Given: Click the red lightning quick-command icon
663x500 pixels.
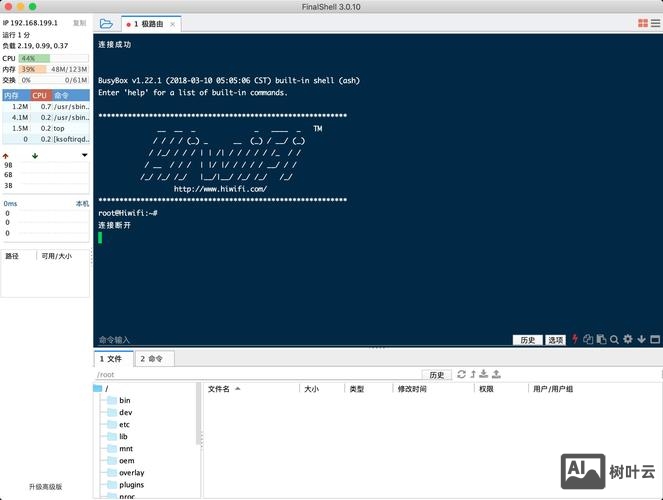Looking at the screenshot, I should click(574, 340).
